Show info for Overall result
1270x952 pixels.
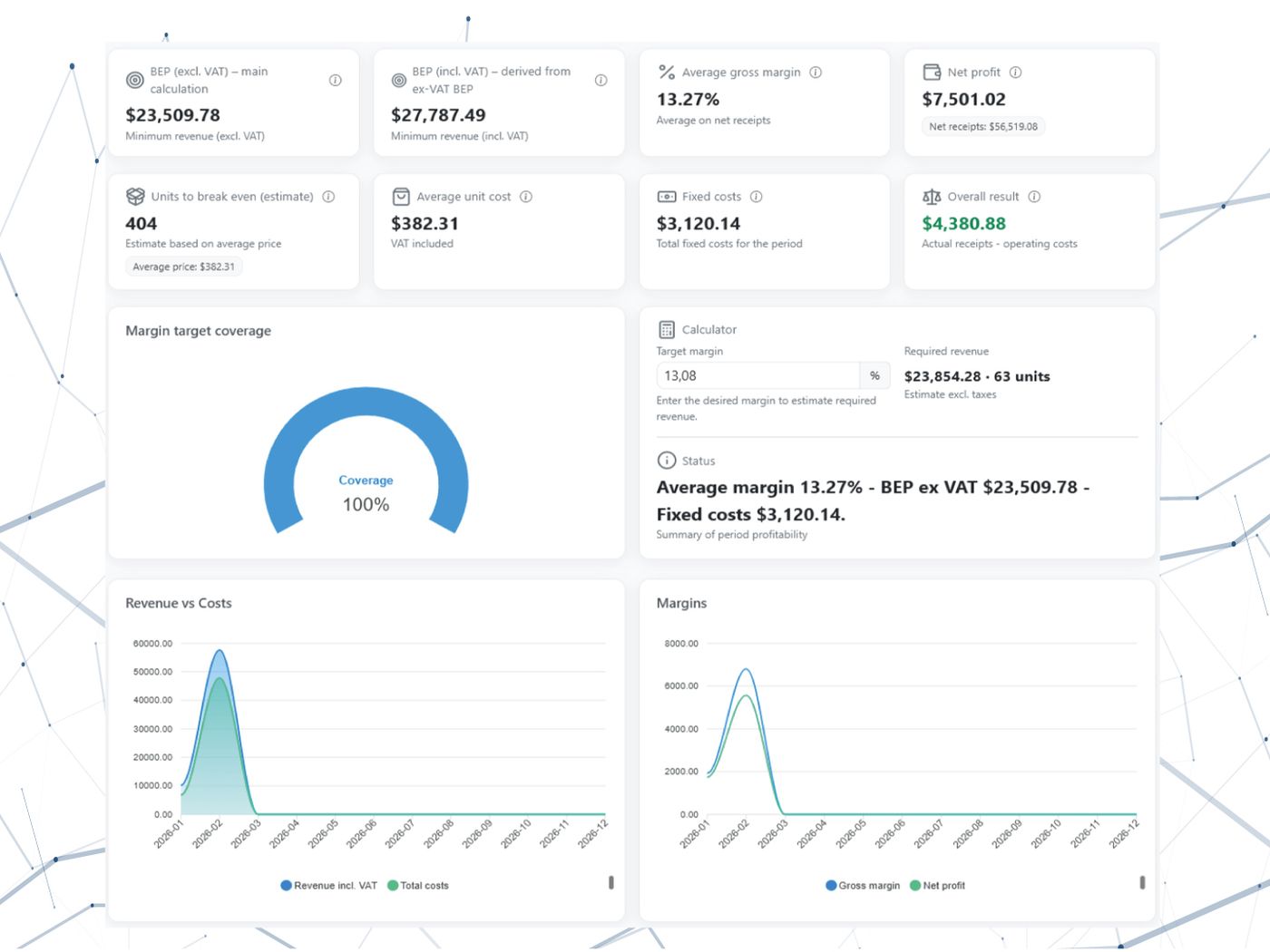pos(1034,197)
